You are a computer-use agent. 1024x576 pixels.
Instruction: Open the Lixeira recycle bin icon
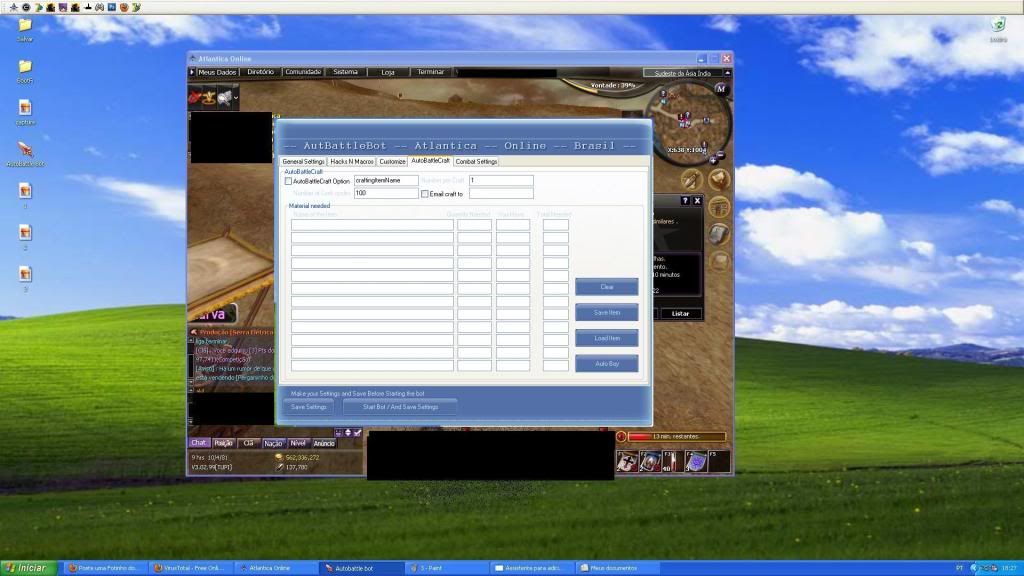(x=998, y=25)
